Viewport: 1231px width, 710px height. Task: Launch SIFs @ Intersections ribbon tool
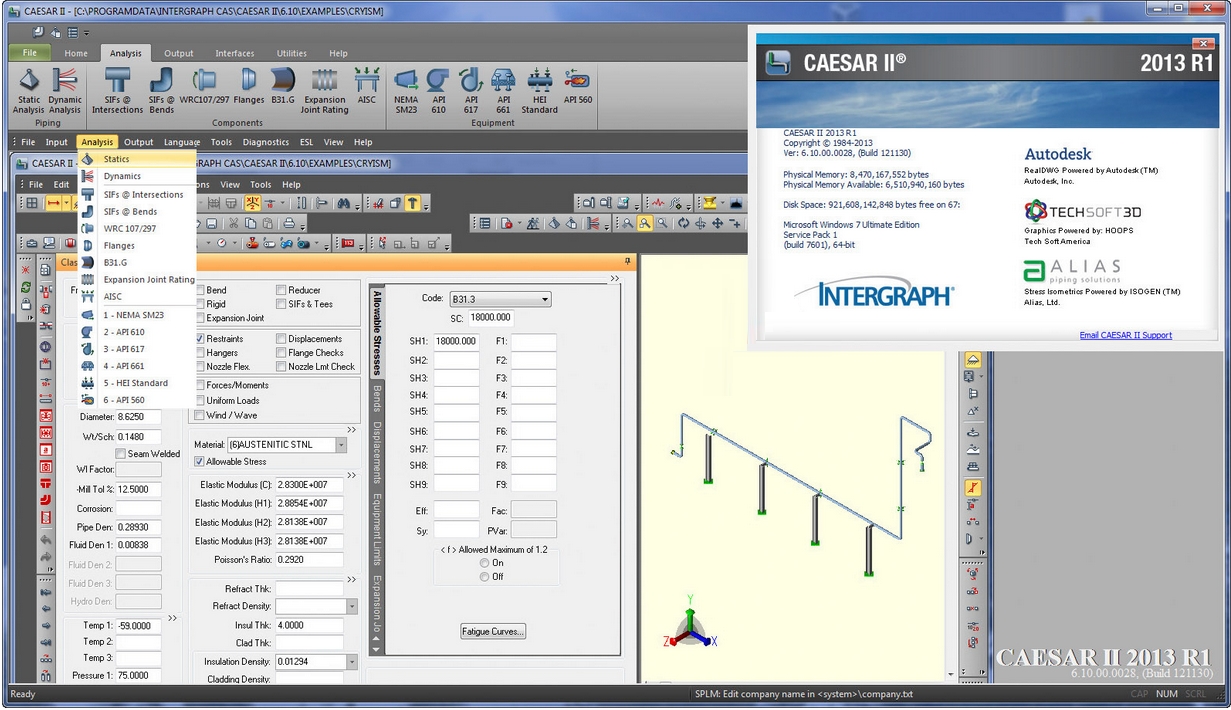click(118, 90)
